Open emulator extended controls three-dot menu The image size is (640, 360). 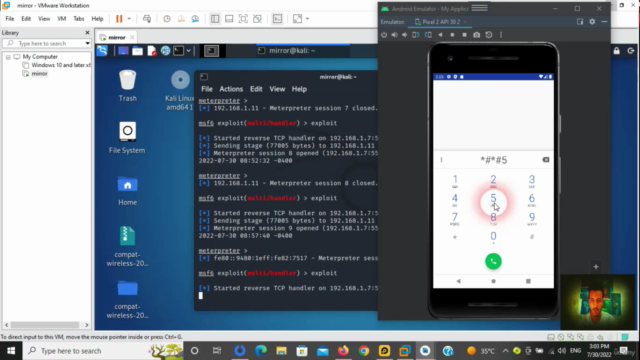coord(501,35)
